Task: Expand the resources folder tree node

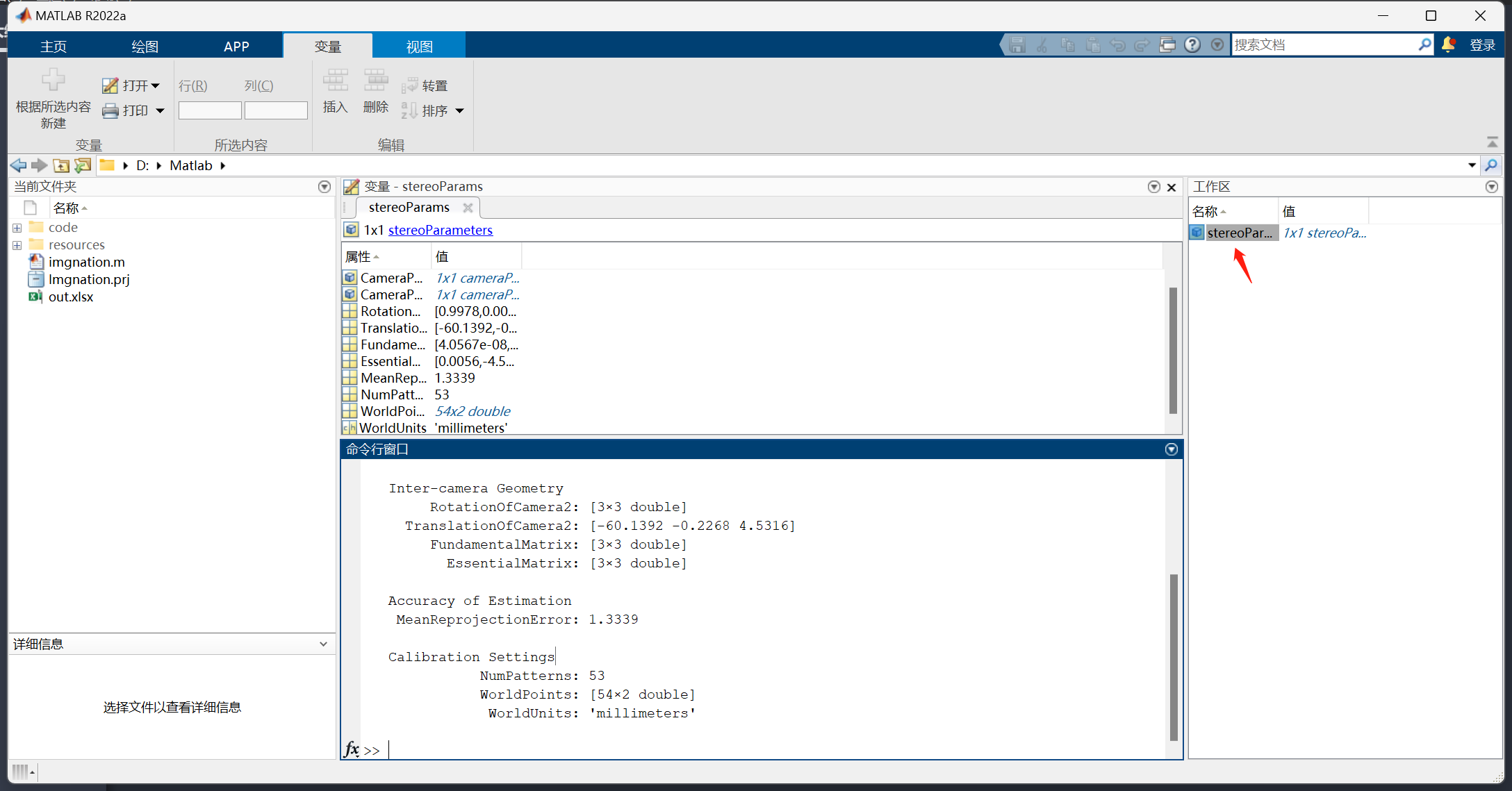Action: pos(17,245)
